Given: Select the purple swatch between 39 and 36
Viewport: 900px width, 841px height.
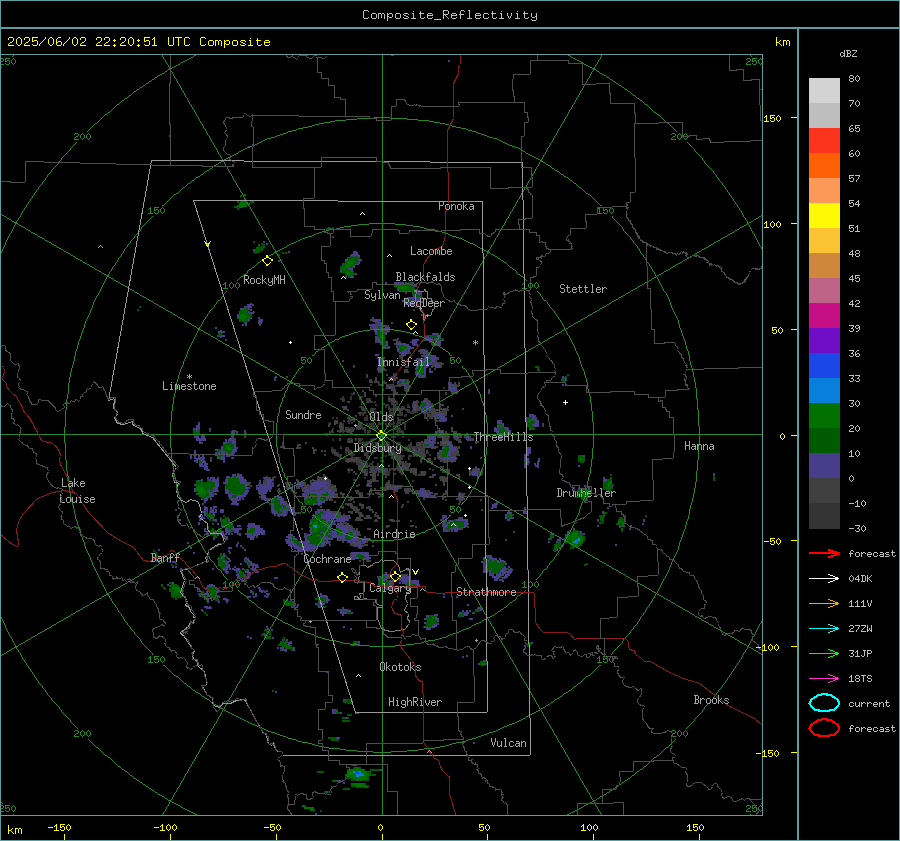Looking at the screenshot, I should click(824, 340).
